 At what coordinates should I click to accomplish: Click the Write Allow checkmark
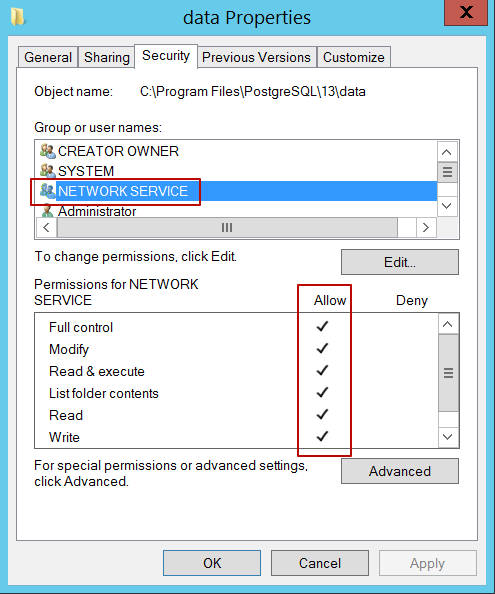tap(322, 436)
